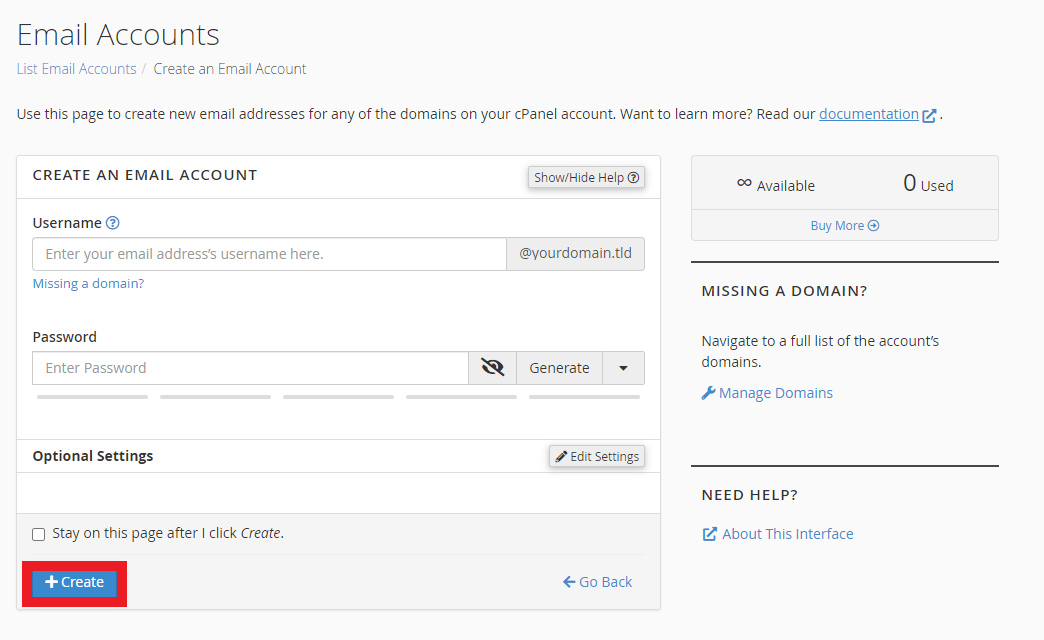
Task: Click the 'Create an Email Account' breadcrumb text
Action: click(x=230, y=69)
